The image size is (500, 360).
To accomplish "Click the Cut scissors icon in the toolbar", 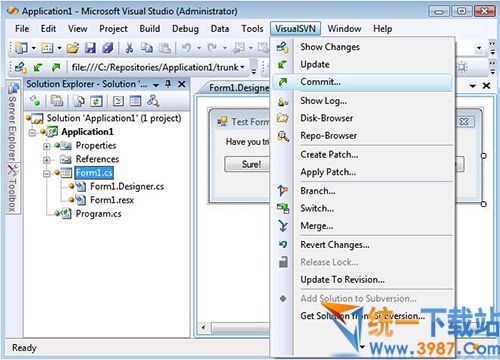I will 129,48.
